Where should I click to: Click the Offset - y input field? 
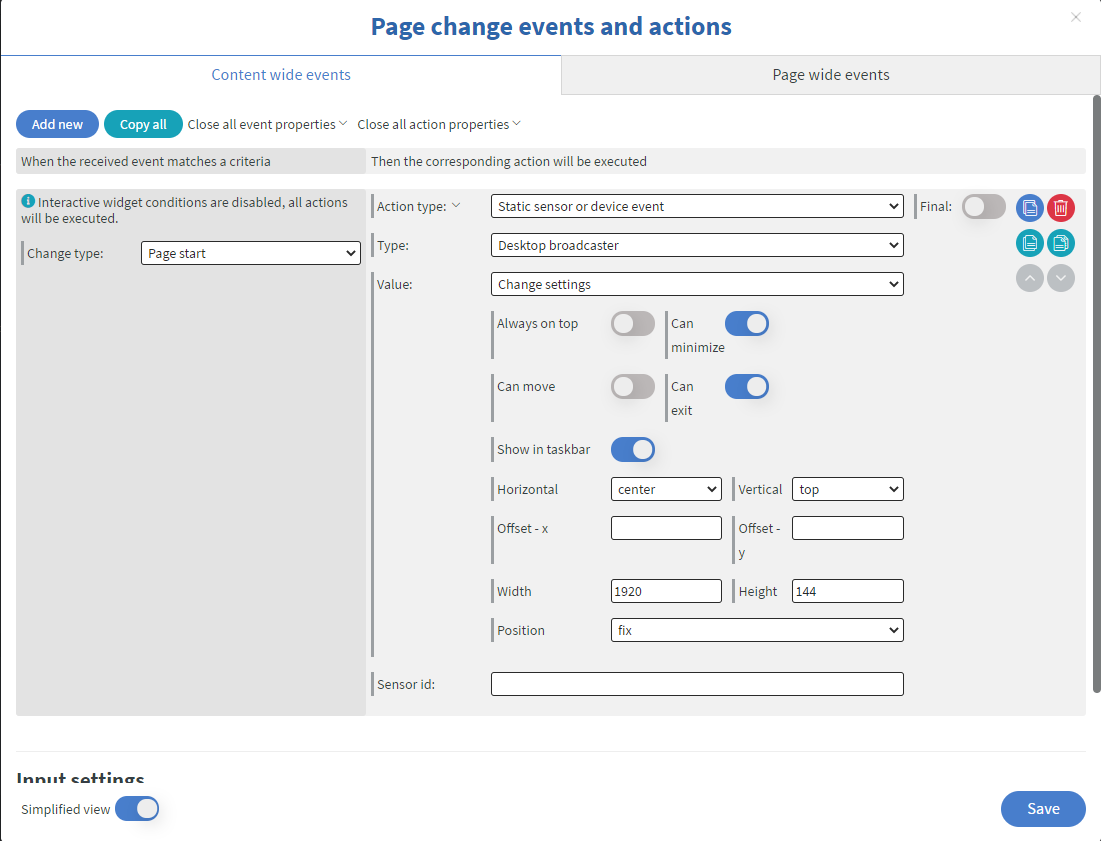tap(848, 528)
